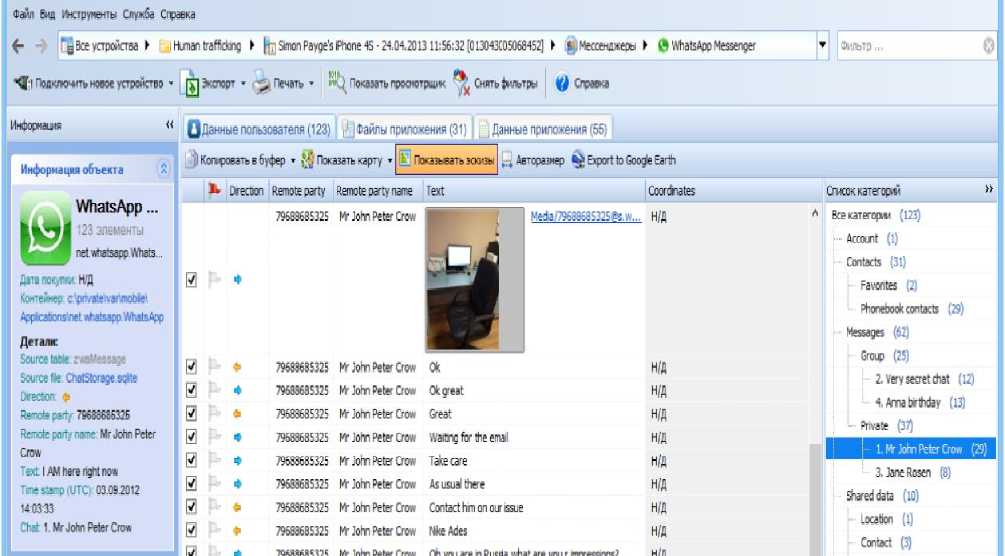Select Phonebook contacts (29) category
Image resolution: width=1005 pixels, height=556 pixels.
click(x=911, y=308)
